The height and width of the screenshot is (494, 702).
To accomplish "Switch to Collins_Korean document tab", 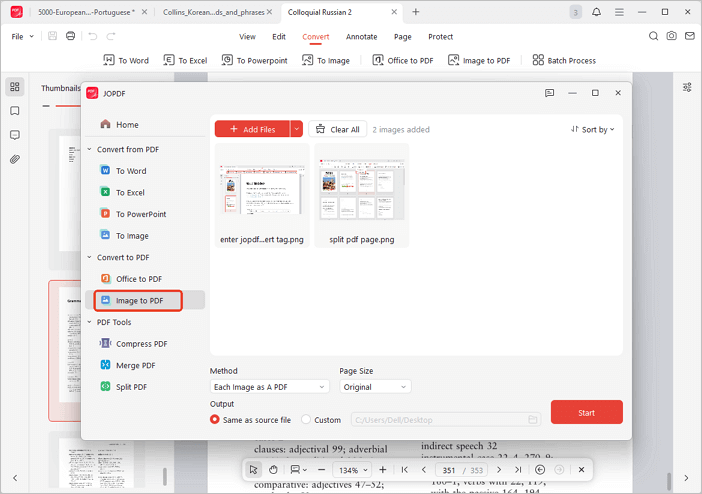I will pyautogui.click(x=214, y=12).
